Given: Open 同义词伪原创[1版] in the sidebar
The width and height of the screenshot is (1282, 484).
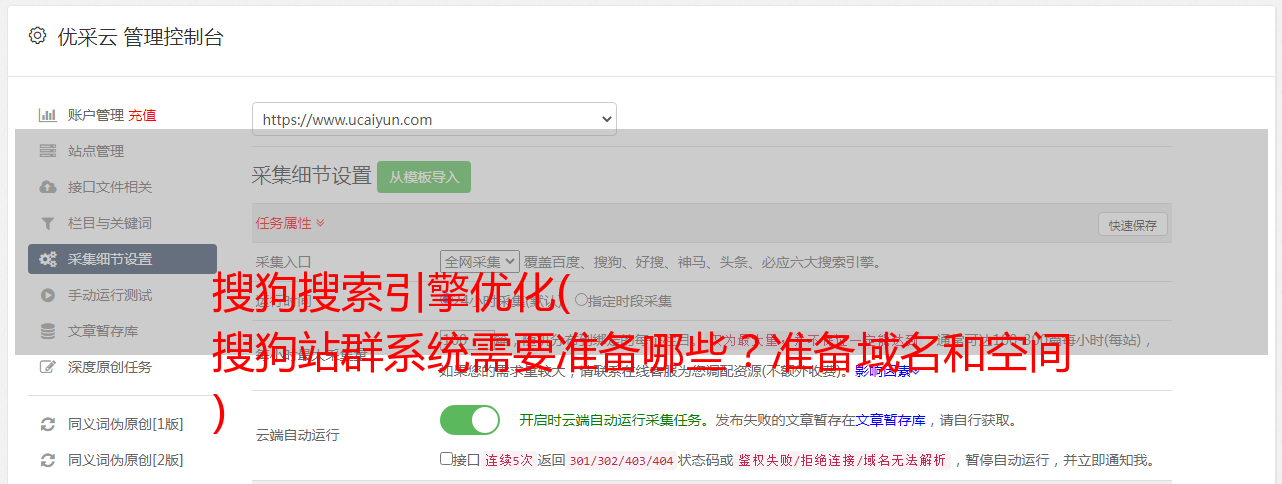Looking at the screenshot, I should click(126, 424).
